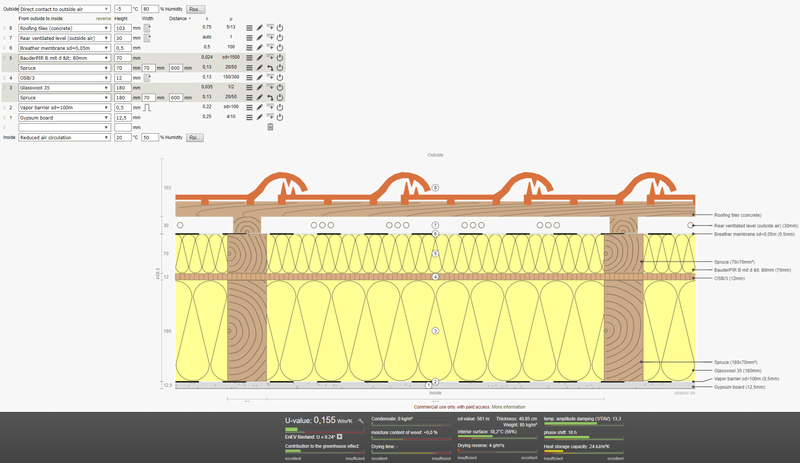The width and height of the screenshot is (800, 463).
Task: Click the add-width icon beside Roofing tiles height
Action: click(x=146, y=27)
